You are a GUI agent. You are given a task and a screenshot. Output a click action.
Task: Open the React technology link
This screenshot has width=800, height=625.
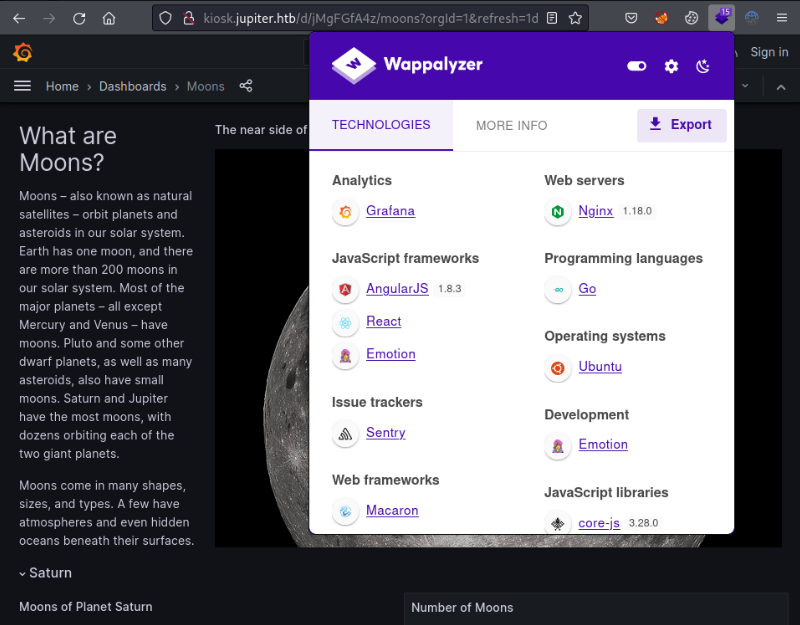384,321
